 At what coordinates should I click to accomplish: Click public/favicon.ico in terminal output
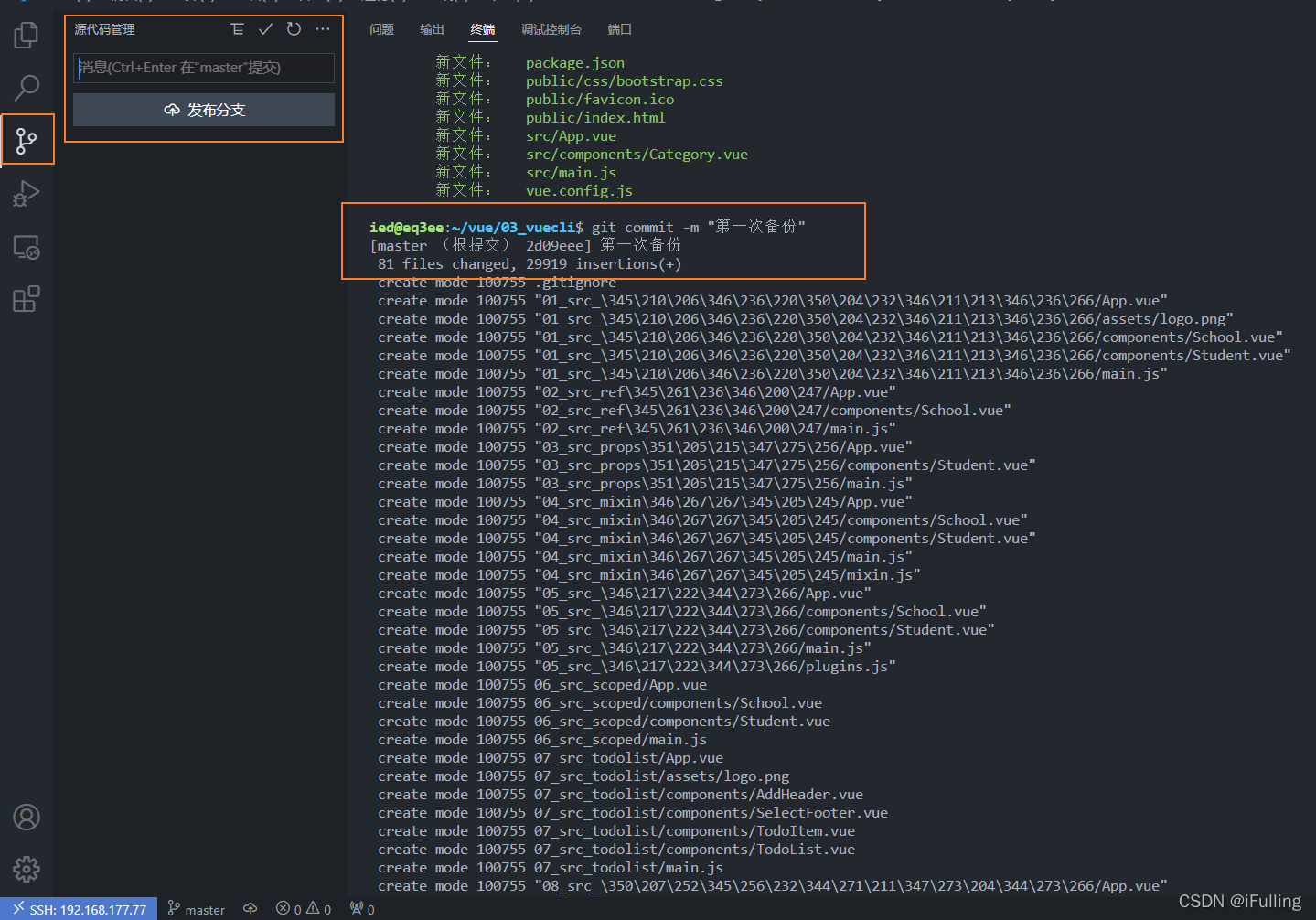pos(600,99)
